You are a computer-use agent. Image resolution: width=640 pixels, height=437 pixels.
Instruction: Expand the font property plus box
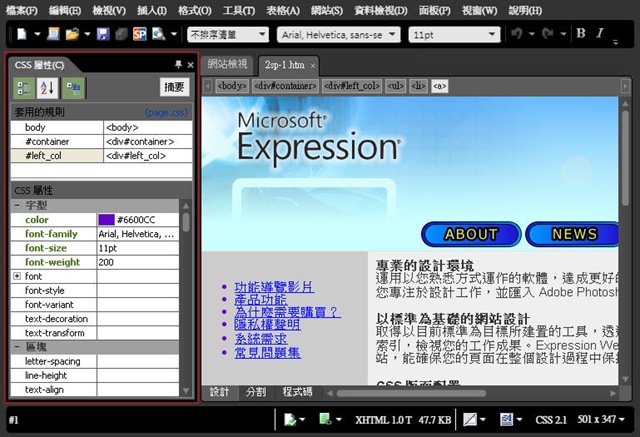17,276
